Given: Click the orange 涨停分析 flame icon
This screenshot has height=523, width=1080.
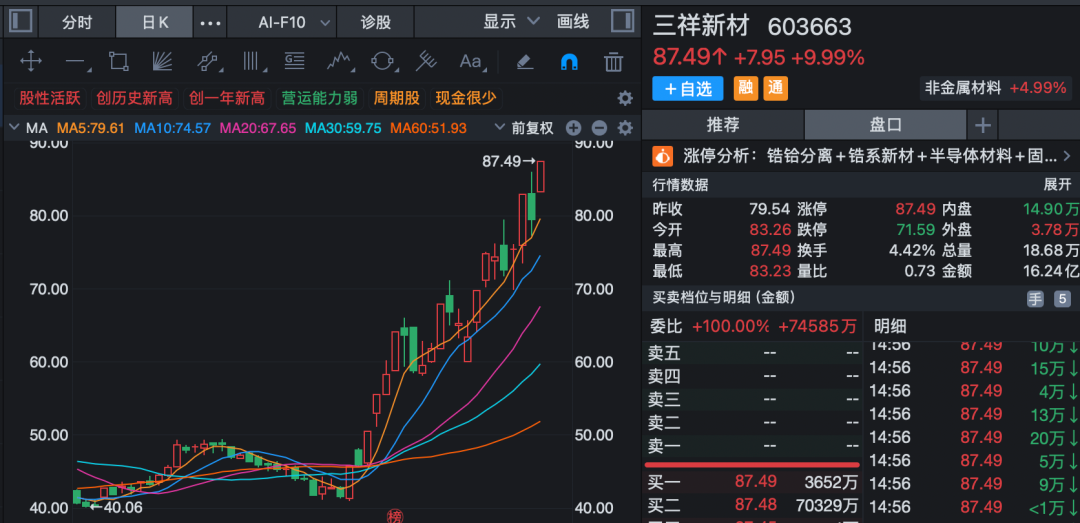Looking at the screenshot, I should (663, 156).
